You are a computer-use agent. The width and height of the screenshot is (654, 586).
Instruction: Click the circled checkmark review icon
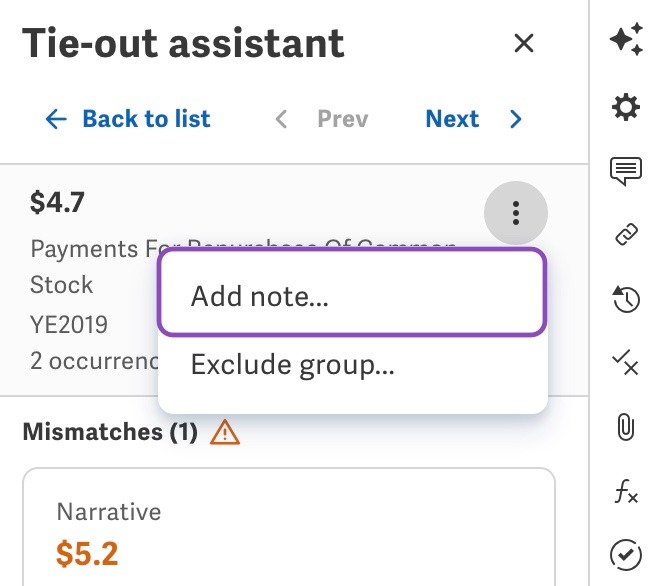[626, 555]
